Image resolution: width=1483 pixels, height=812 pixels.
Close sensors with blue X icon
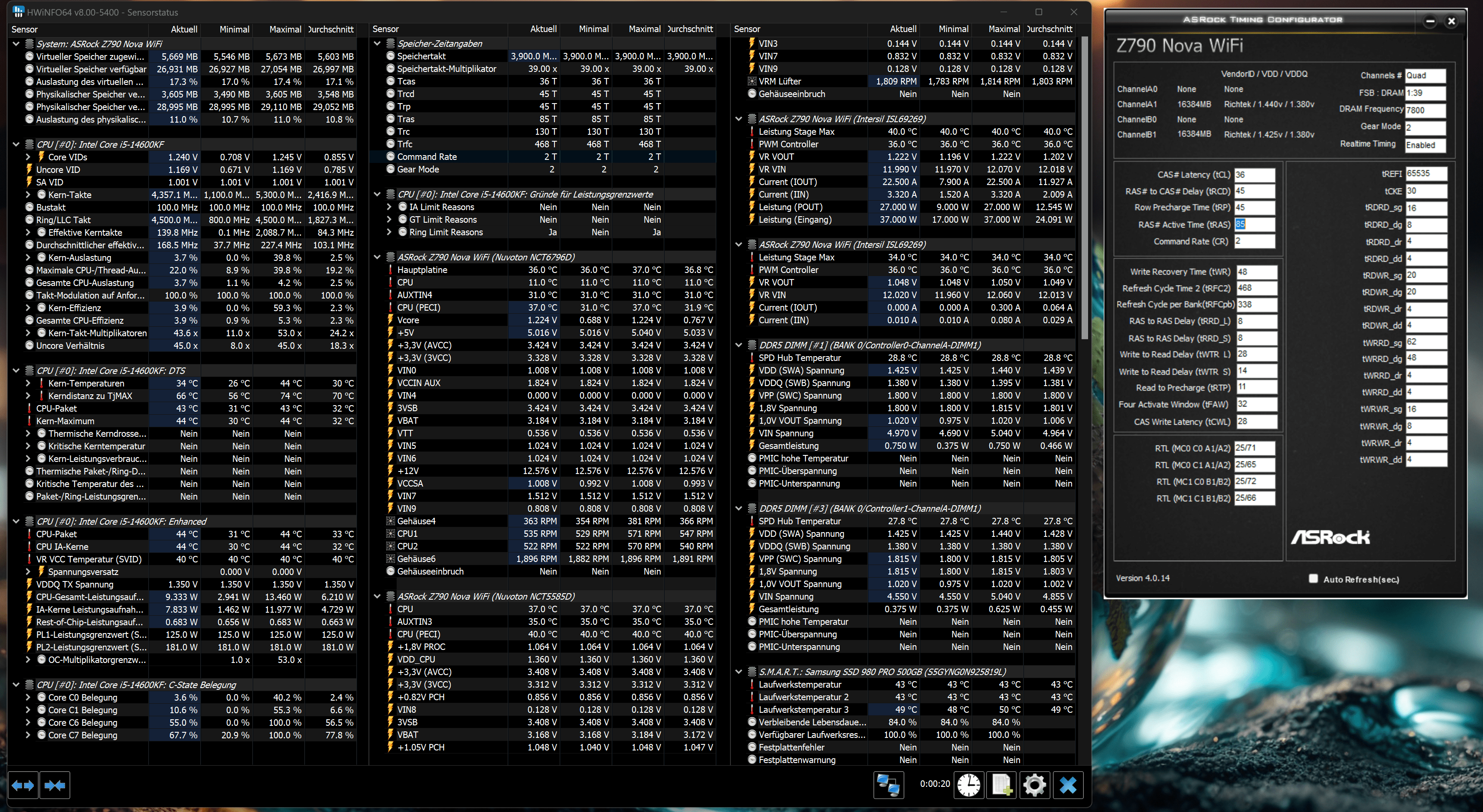click(1068, 785)
